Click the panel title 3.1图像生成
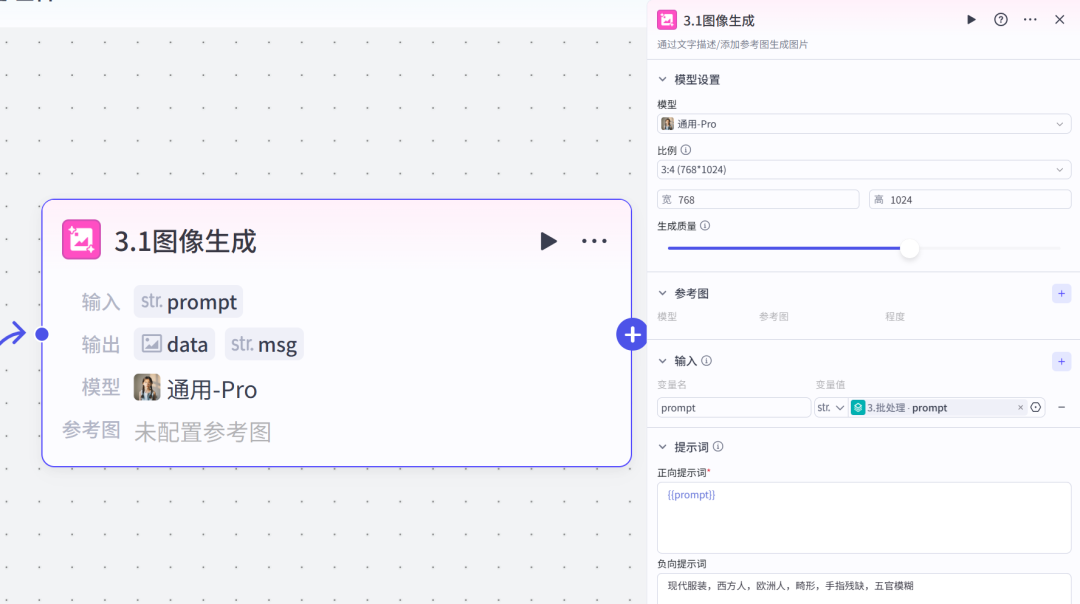 (718, 21)
